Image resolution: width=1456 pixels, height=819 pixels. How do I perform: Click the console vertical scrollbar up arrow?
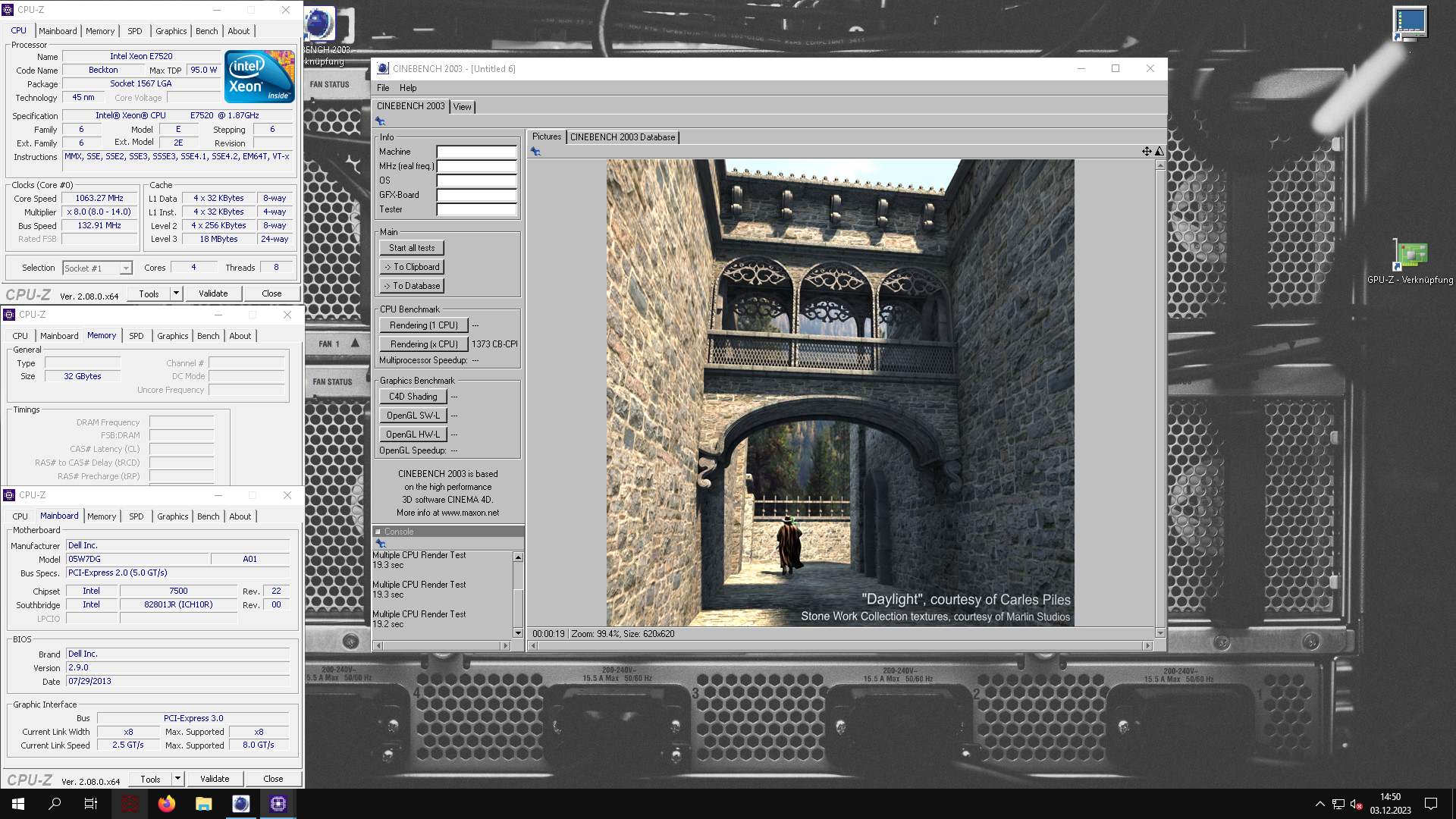[x=519, y=557]
